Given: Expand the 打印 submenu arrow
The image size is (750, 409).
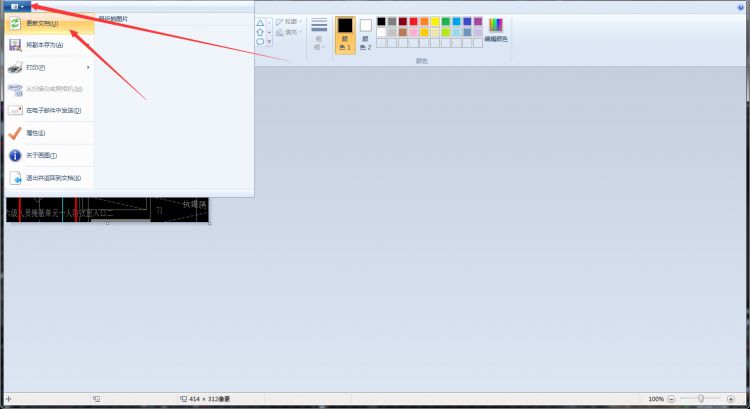Looking at the screenshot, I should 88,67.
